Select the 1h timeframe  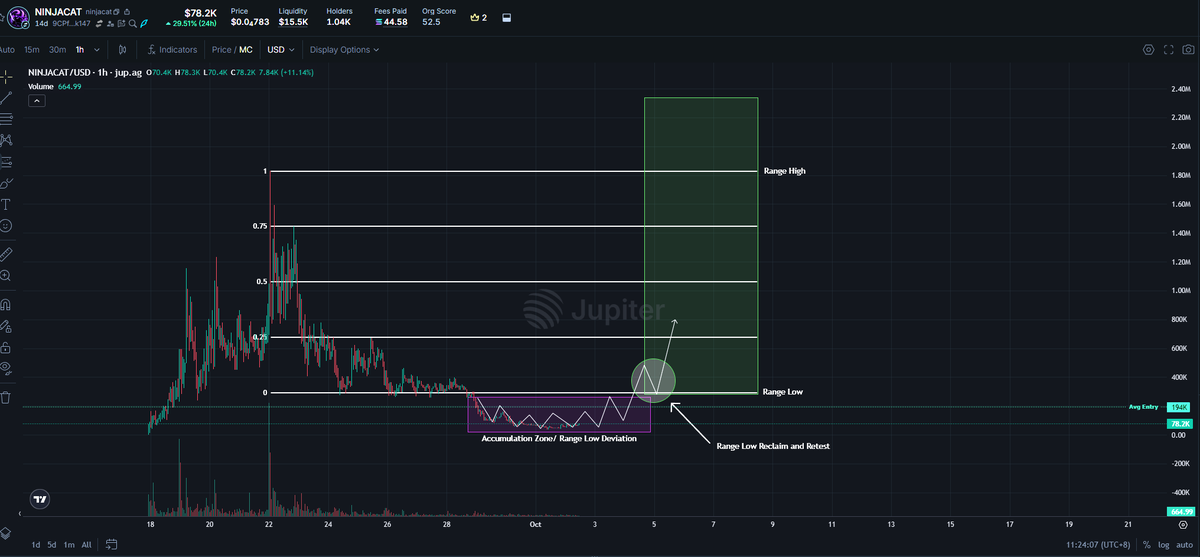[x=80, y=49]
